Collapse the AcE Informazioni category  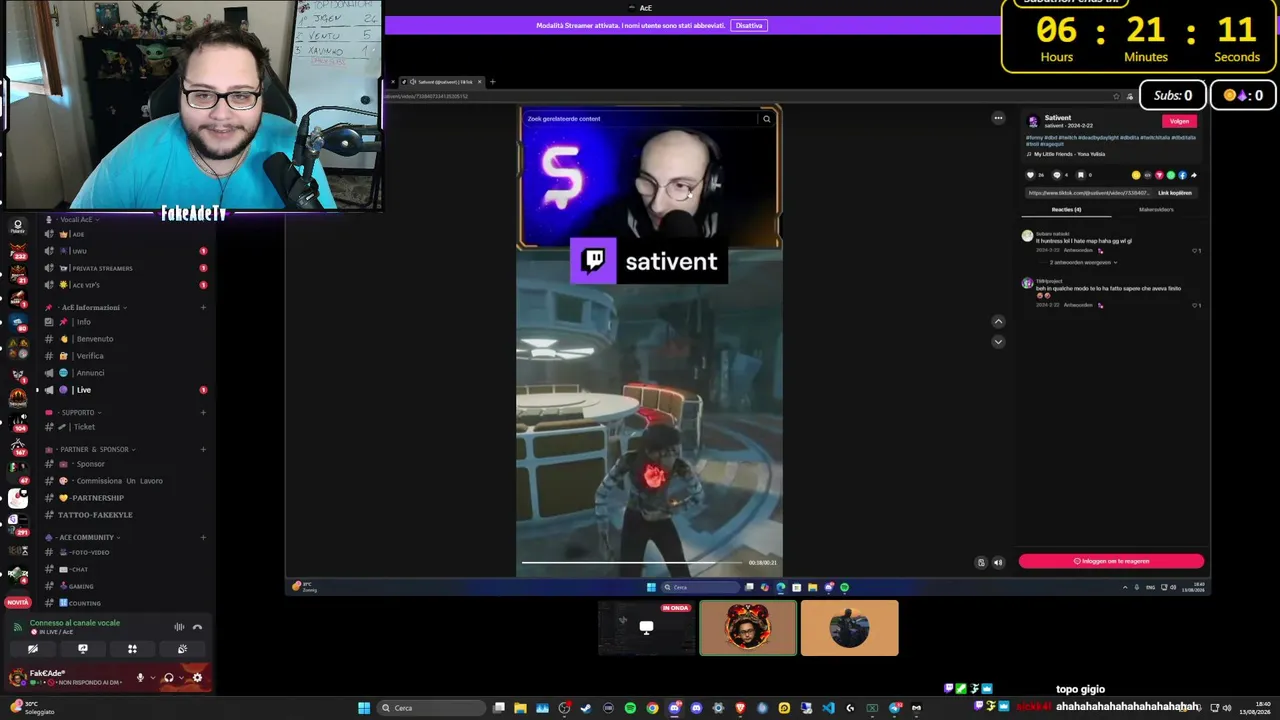(88, 307)
